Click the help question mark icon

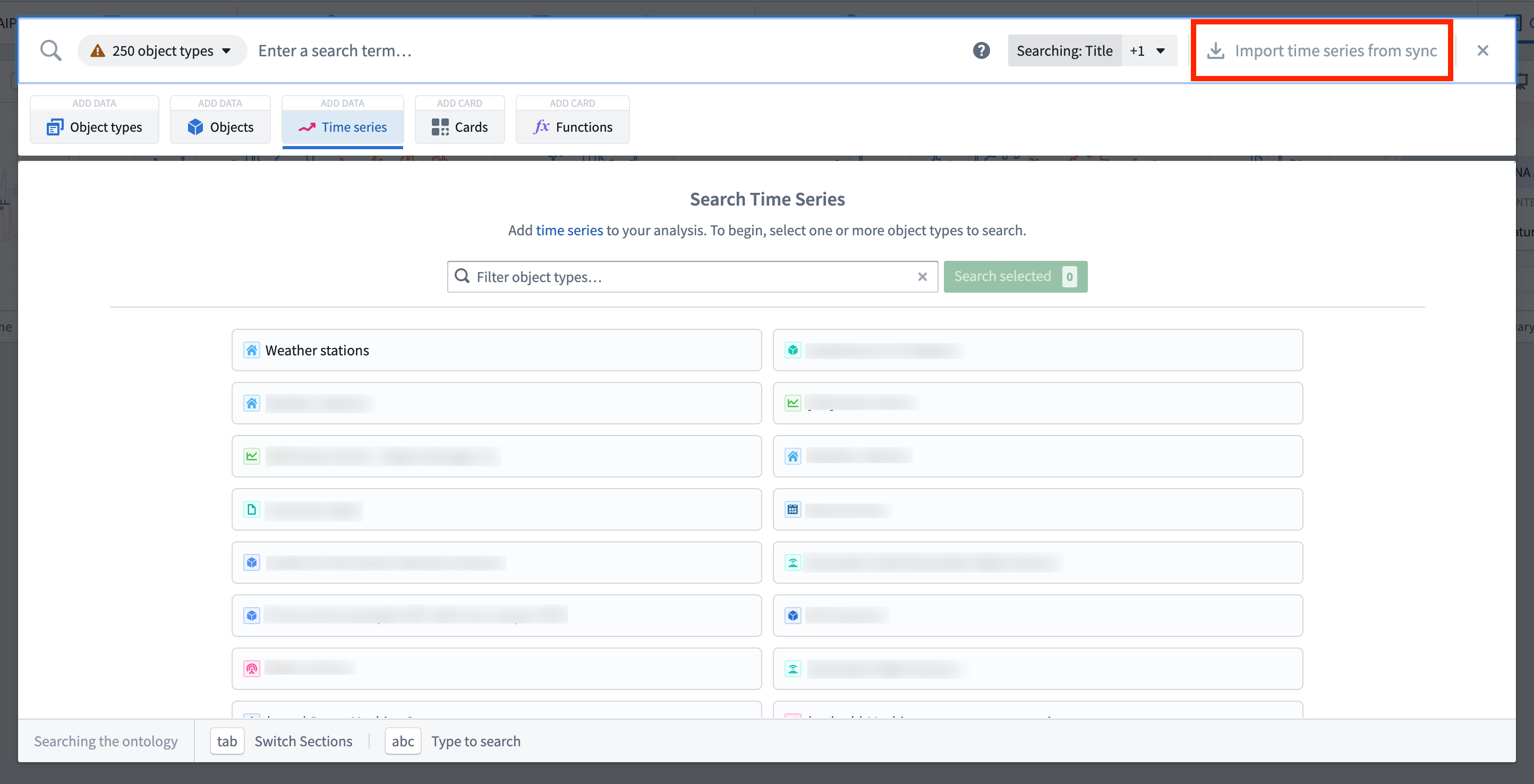tap(981, 50)
